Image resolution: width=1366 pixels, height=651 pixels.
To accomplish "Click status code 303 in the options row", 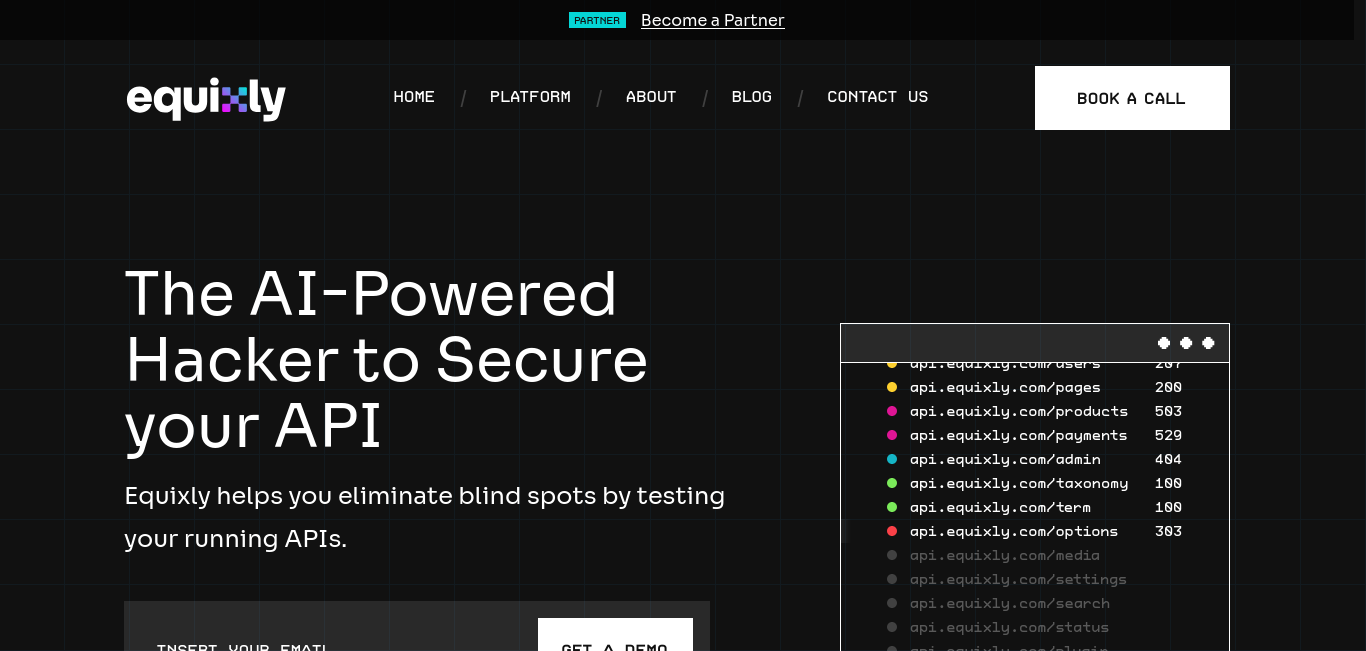I will (x=1168, y=531).
